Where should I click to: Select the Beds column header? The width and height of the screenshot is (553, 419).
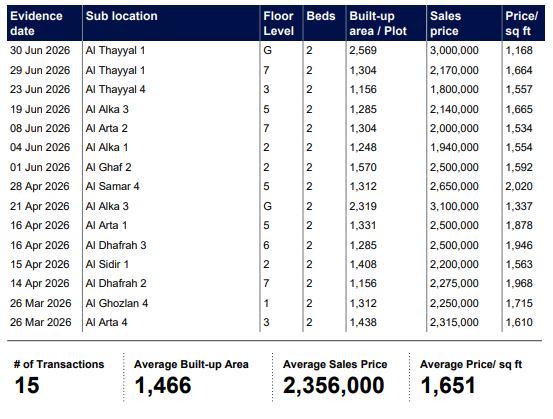(x=321, y=16)
